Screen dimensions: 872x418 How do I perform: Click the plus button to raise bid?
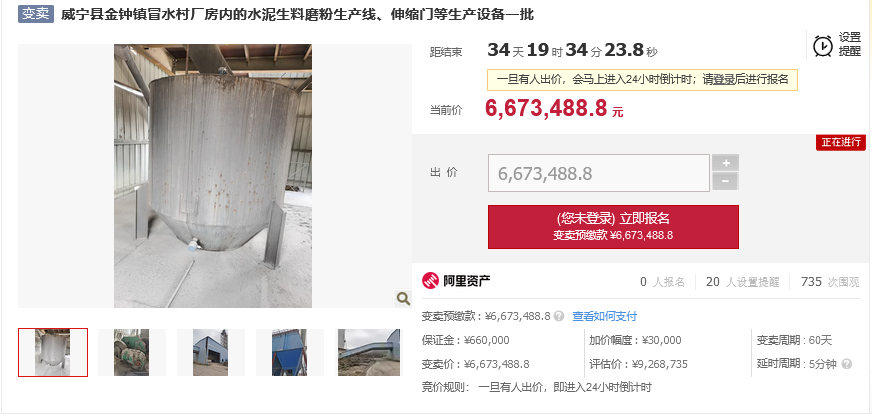point(725,163)
